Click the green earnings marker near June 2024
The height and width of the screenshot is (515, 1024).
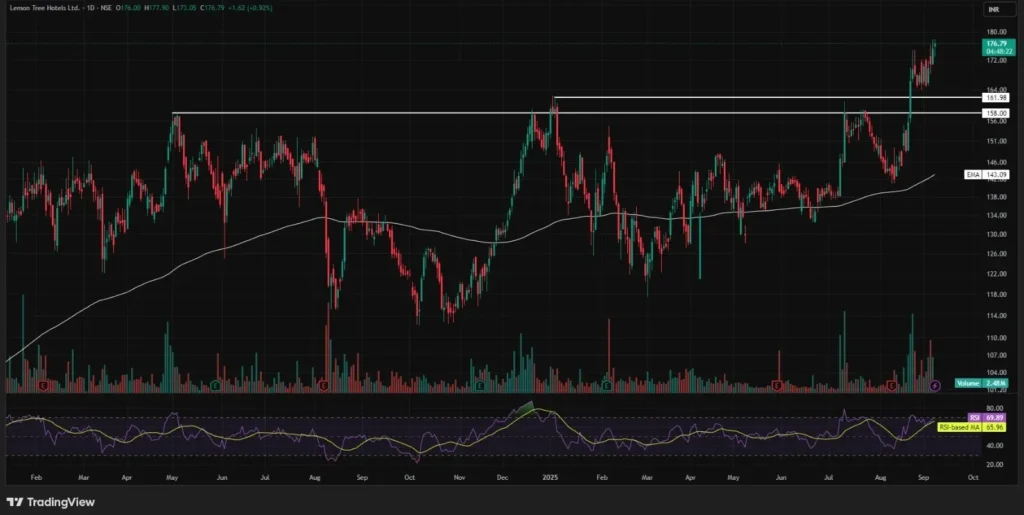216,385
